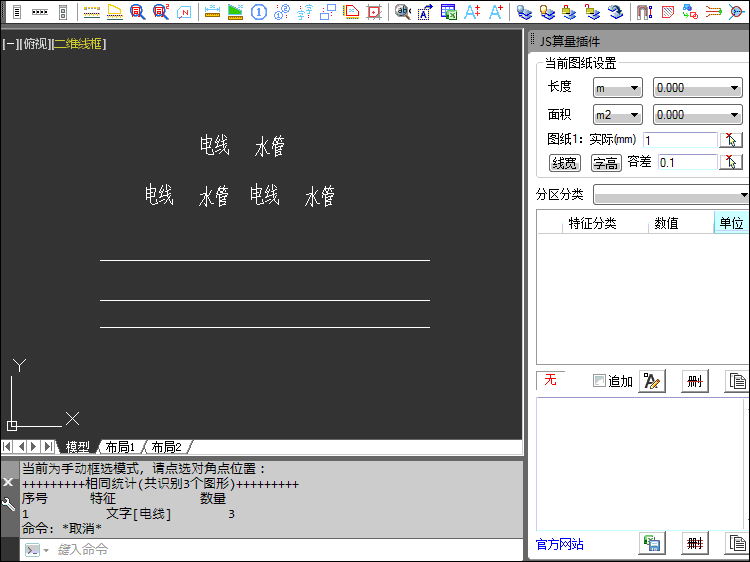Open the 官方网站 link
This screenshot has height=562, width=750.
pos(560,545)
